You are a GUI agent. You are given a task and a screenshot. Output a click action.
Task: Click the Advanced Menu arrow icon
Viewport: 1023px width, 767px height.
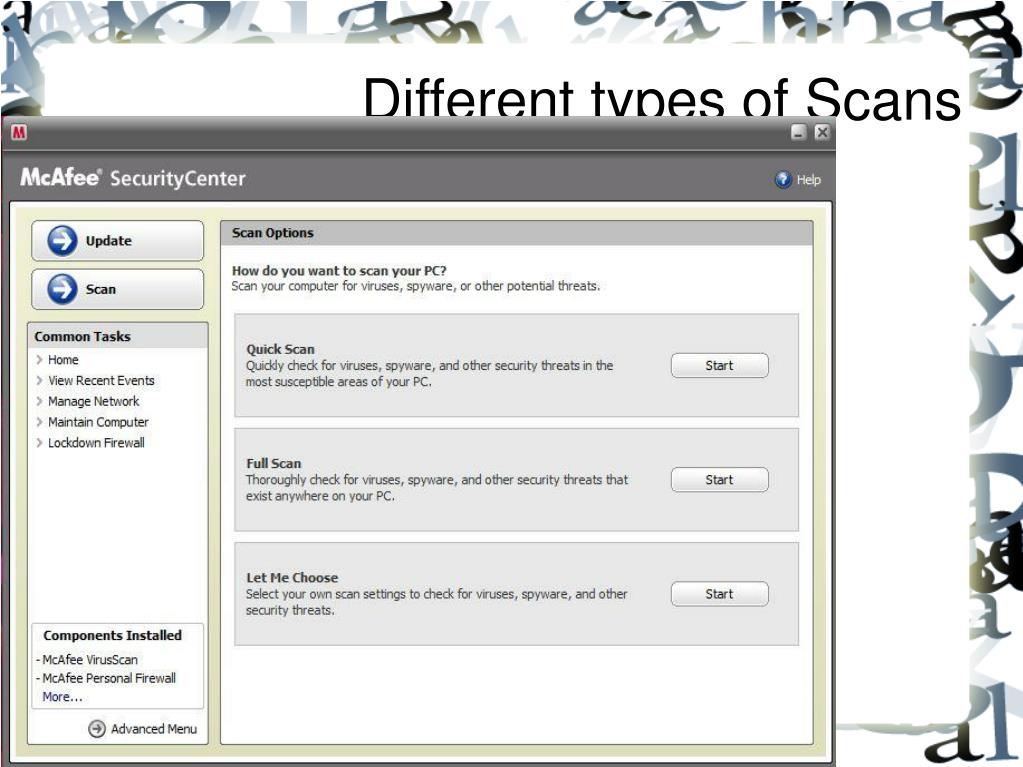(x=97, y=729)
